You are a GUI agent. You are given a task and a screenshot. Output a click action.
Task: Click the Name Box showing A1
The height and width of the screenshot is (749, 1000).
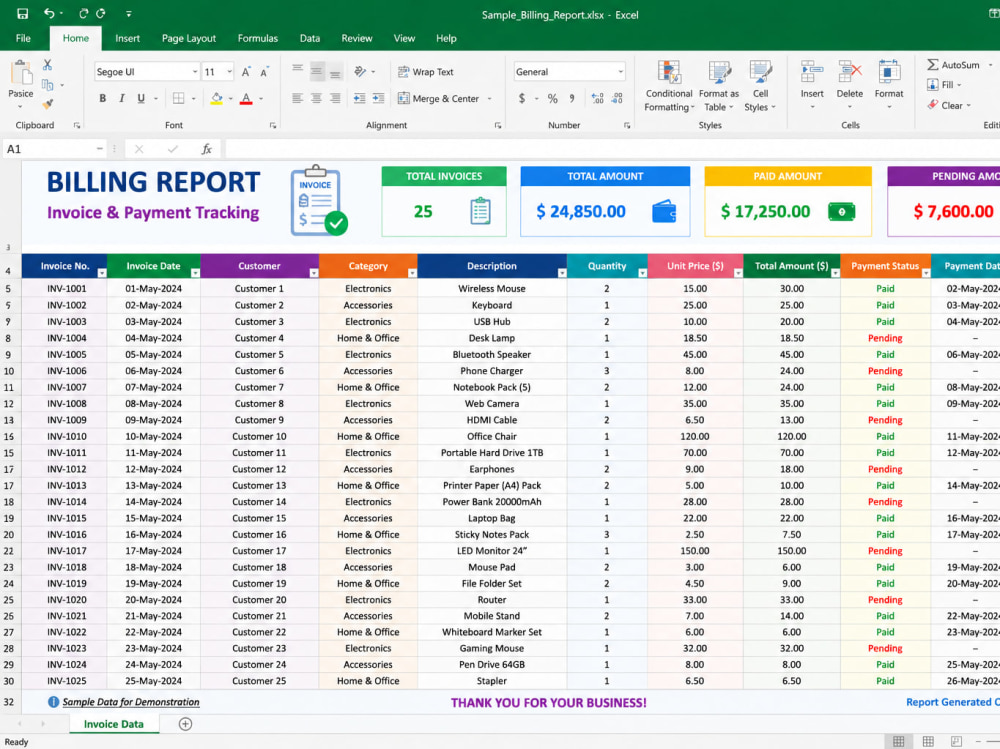click(54, 149)
